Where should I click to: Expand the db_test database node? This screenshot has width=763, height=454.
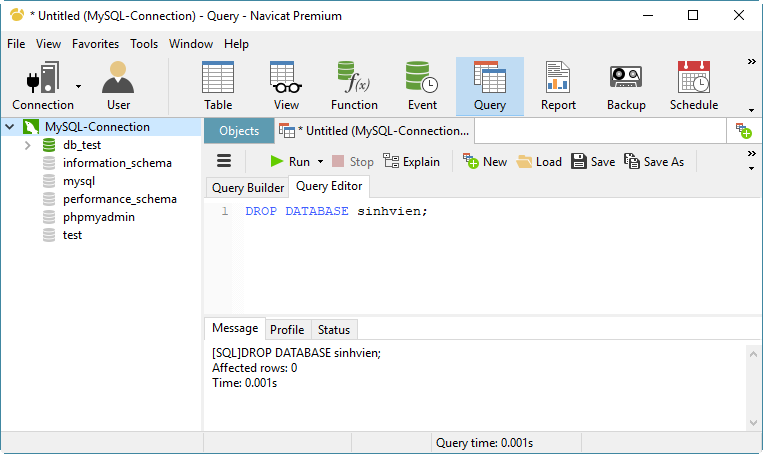point(28,145)
